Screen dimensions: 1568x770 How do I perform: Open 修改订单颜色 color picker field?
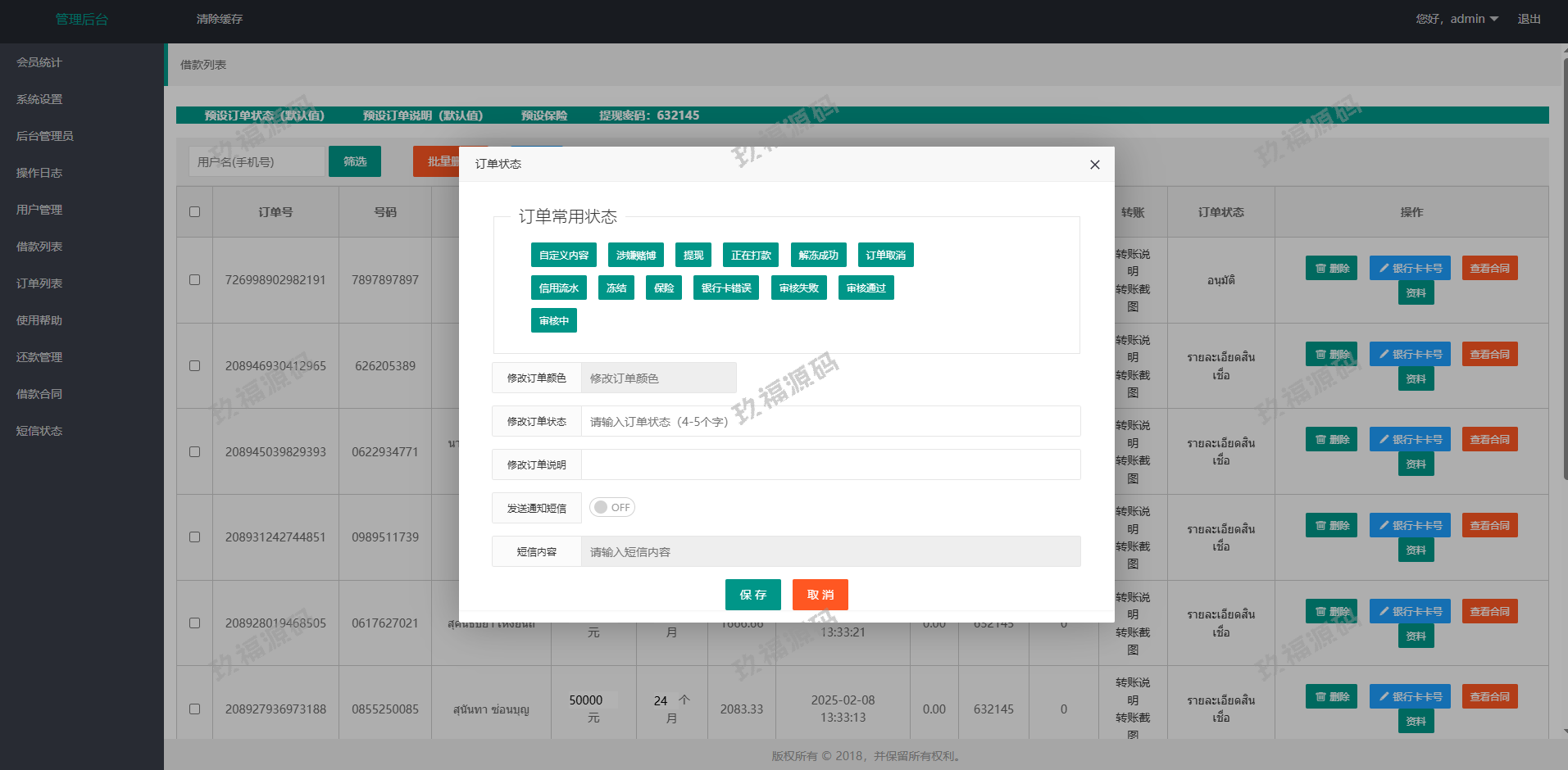(x=658, y=378)
